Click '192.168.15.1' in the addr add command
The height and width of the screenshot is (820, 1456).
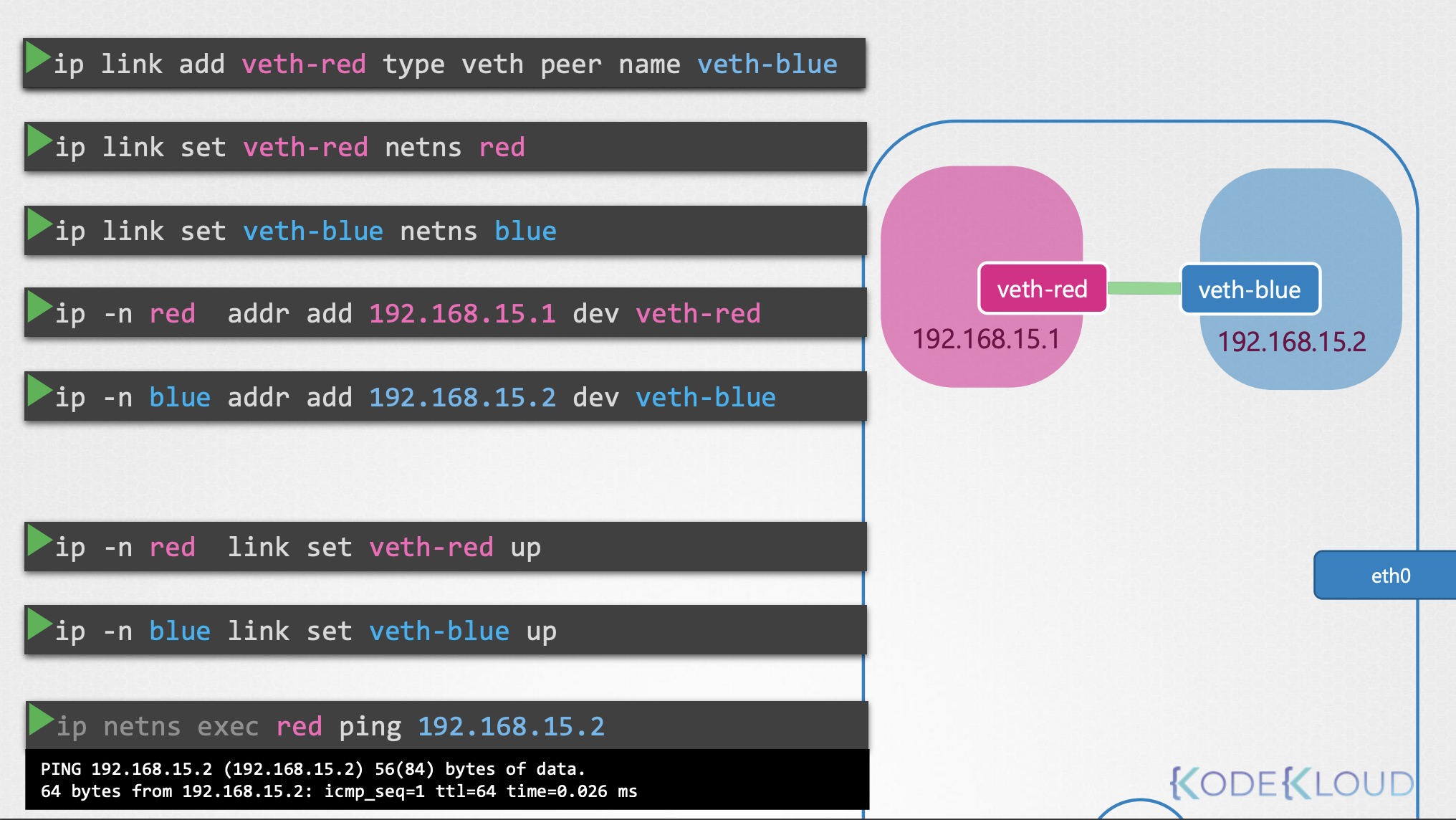(x=462, y=314)
